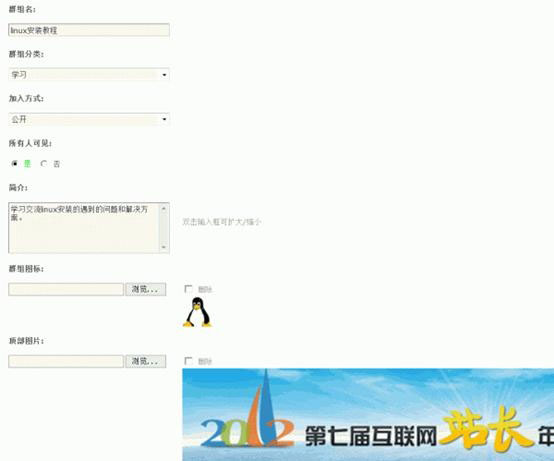Click the 顶部图片 file path field
Image resolution: width=554 pixels, height=461 pixels.
point(66,361)
